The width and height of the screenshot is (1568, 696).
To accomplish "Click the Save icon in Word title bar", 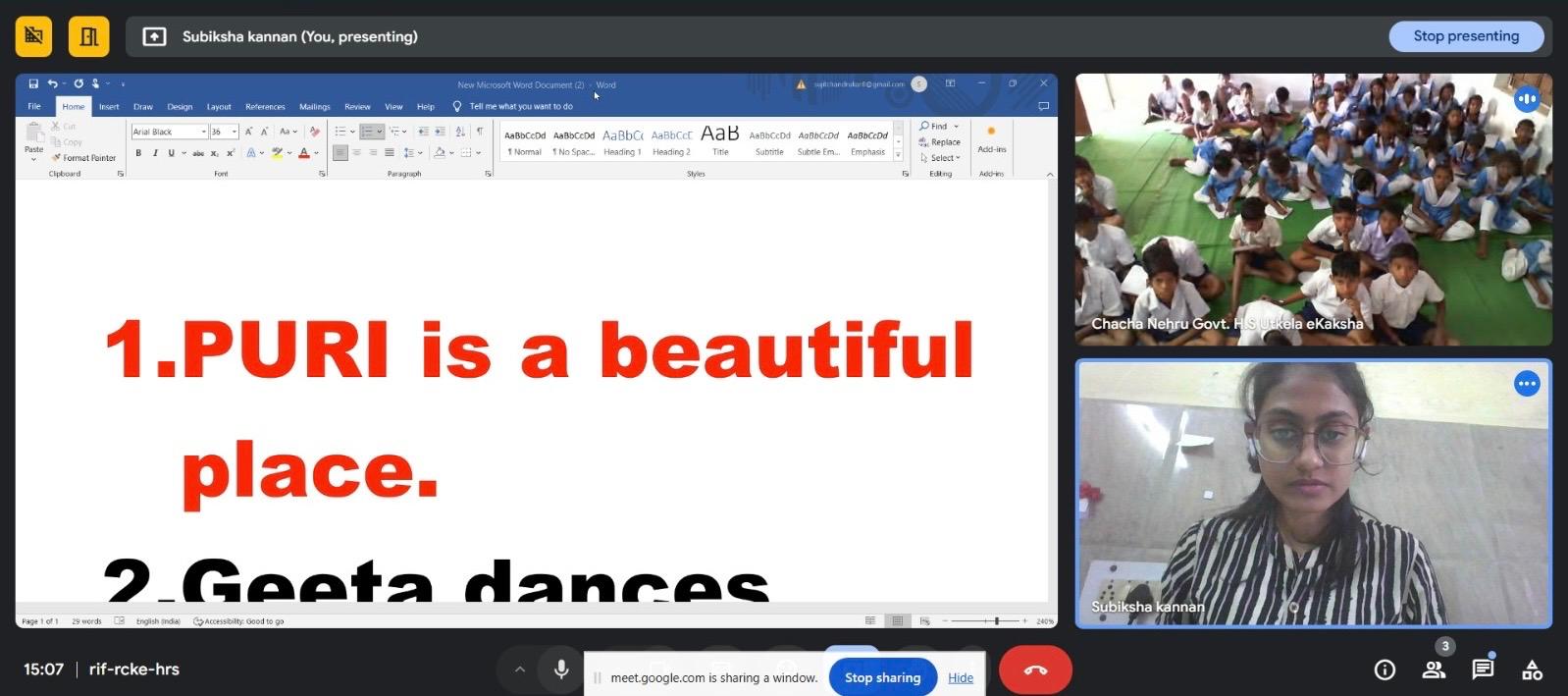I will [33, 84].
